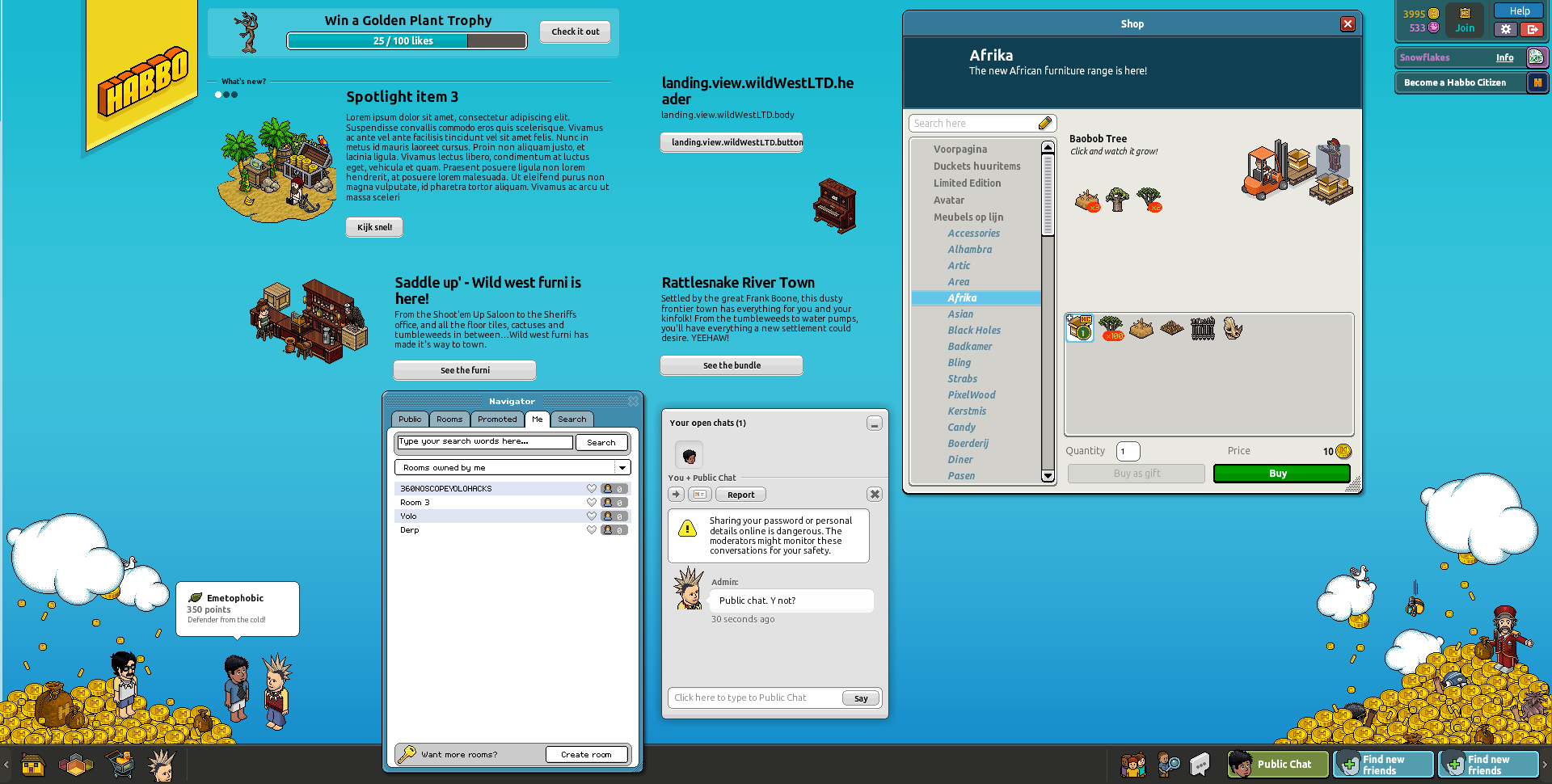Image resolution: width=1552 pixels, height=784 pixels.
Task: Click the Quantity input box
Action: pyautogui.click(x=1128, y=451)
